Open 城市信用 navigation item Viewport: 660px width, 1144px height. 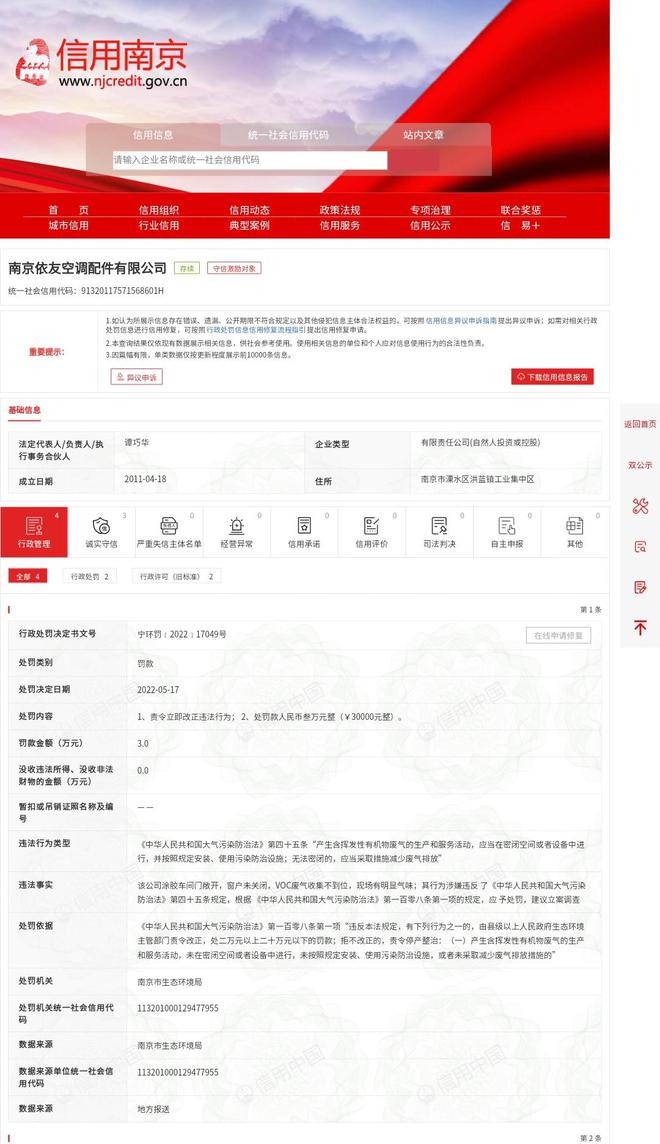coord(69,225)
